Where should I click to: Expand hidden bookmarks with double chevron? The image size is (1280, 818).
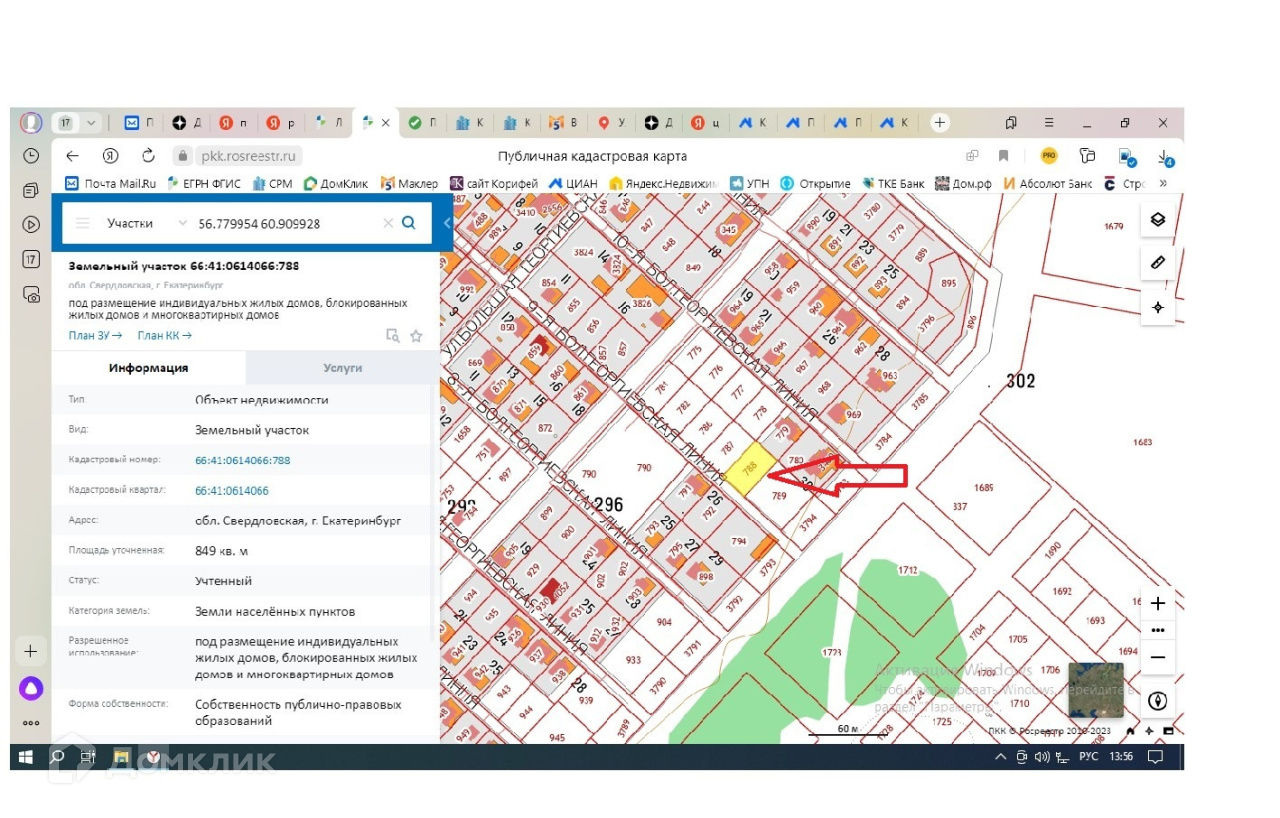click(x=1163, y=183)
